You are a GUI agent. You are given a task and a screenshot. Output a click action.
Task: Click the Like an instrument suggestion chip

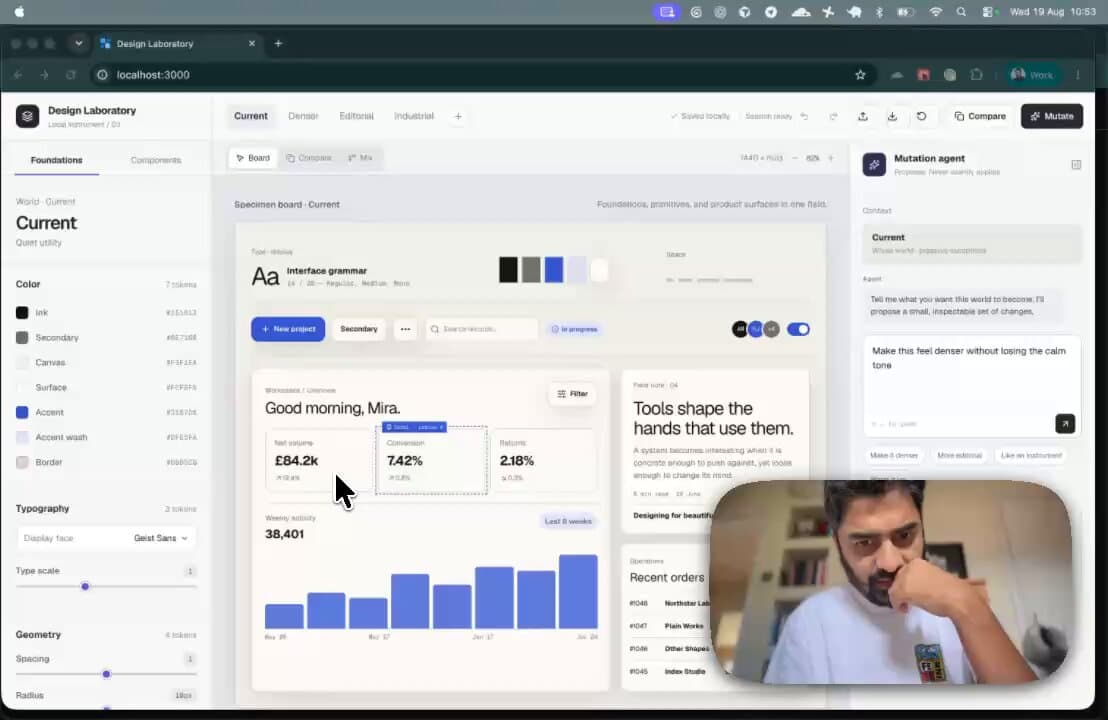point(1031,456)
